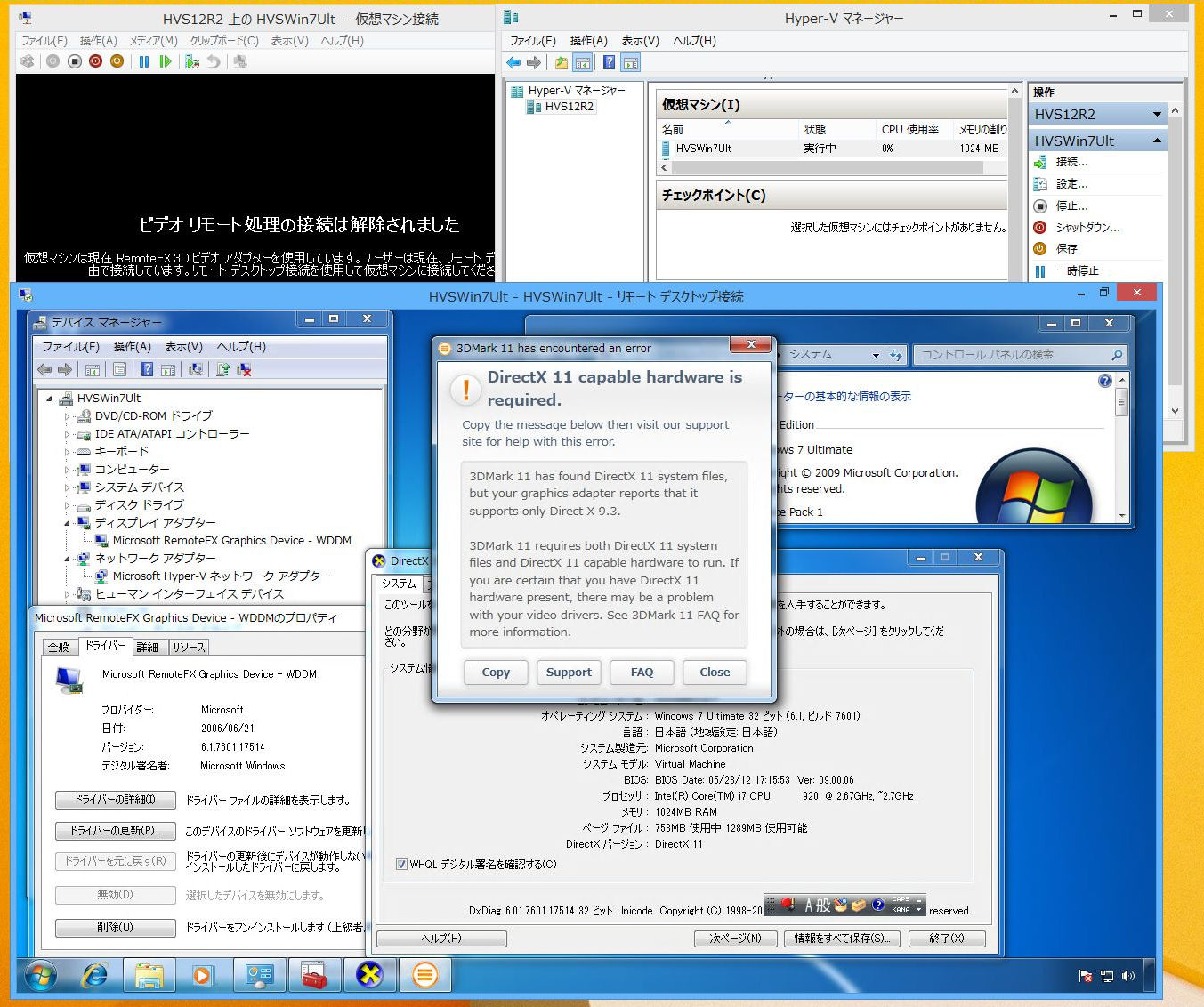This screenshot has width=1204, height=1007.
Task: Click the Start button on the Windows 7 taskbar
Action: pos(41,976)
